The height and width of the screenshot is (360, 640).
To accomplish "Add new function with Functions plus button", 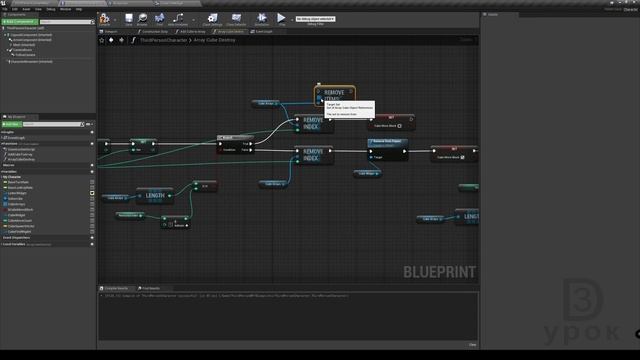I will (92, 144).
